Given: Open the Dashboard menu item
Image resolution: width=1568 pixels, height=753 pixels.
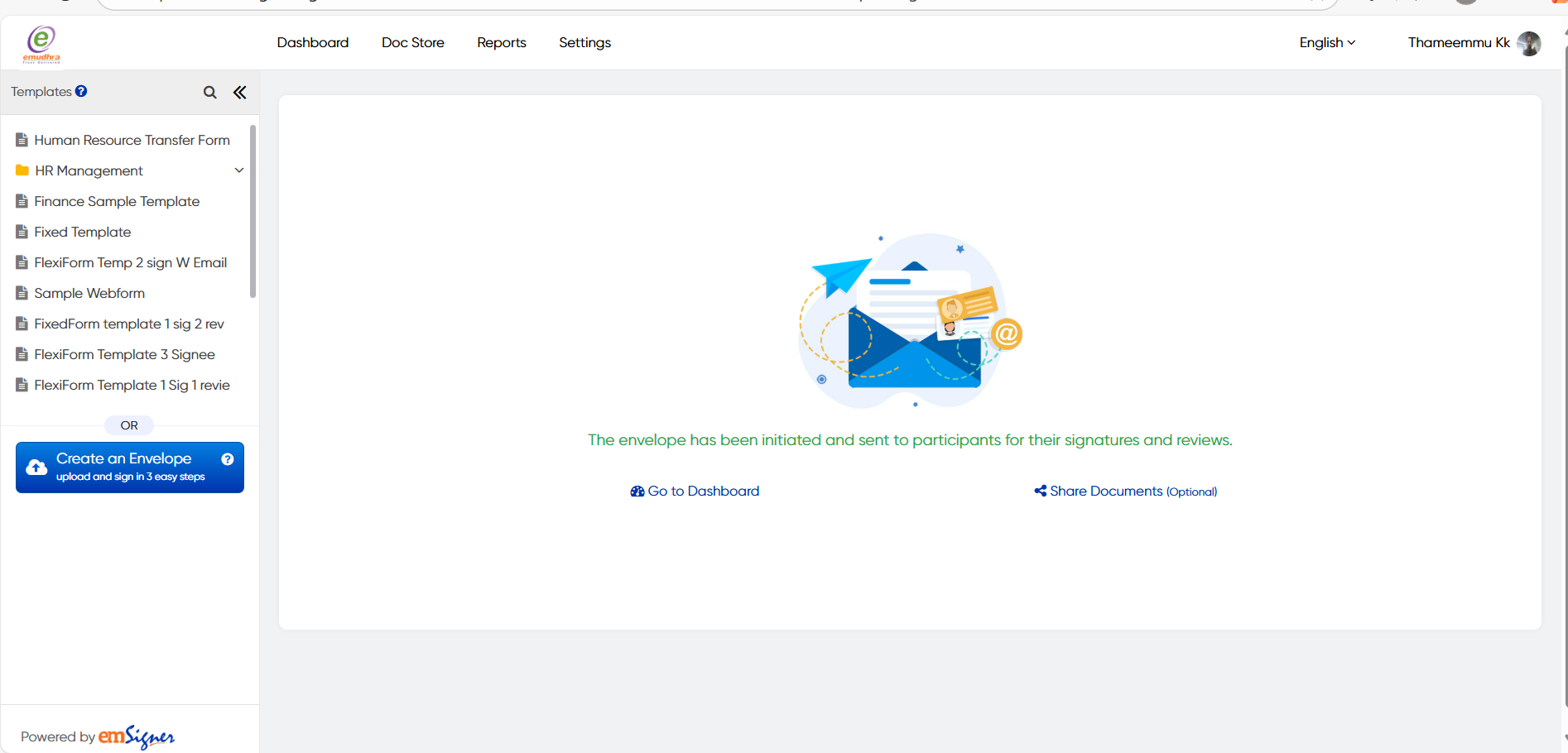Looking at the screenshot, I should point(313,43).
